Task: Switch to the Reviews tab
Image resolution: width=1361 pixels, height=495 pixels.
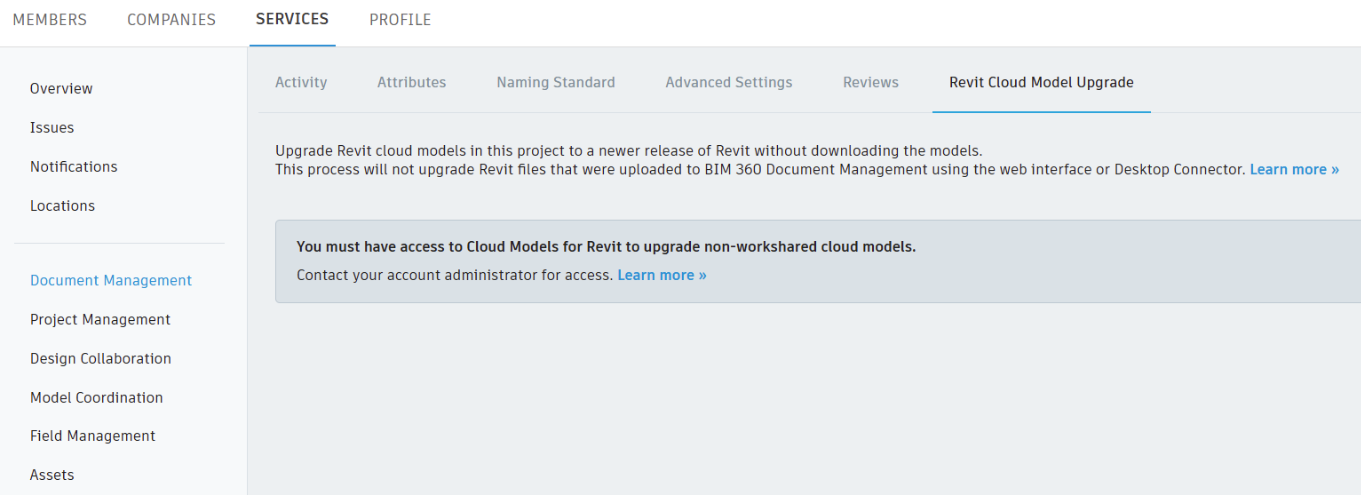Action: point(871,83)
